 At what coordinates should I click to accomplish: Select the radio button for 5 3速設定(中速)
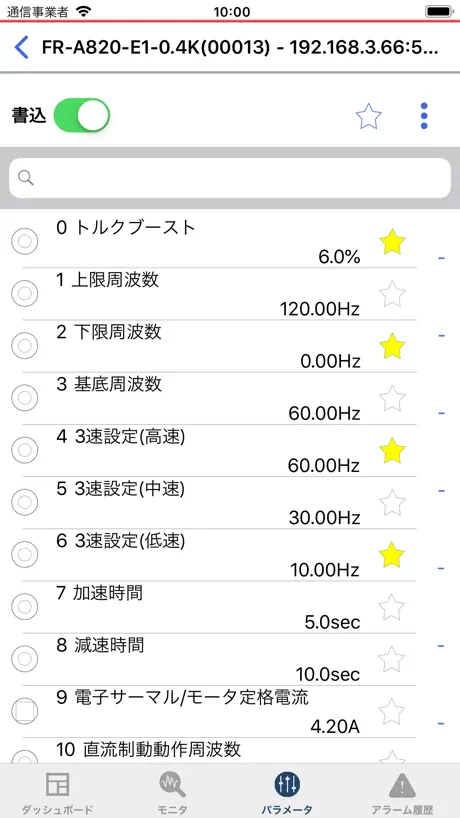[25, 502]
